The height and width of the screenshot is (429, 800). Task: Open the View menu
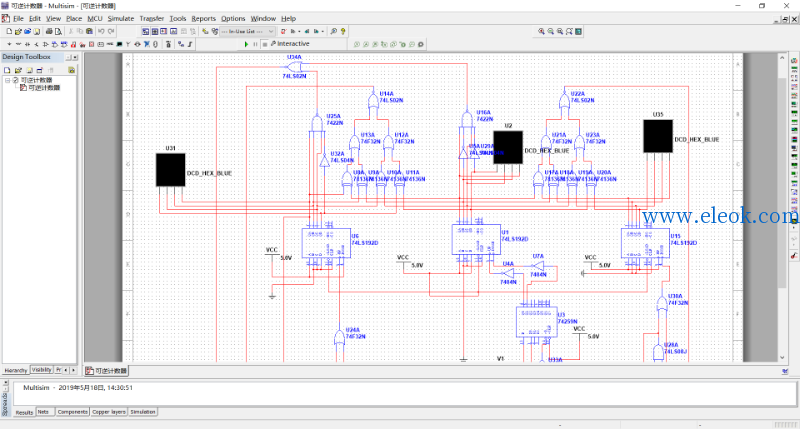[53, 18]
